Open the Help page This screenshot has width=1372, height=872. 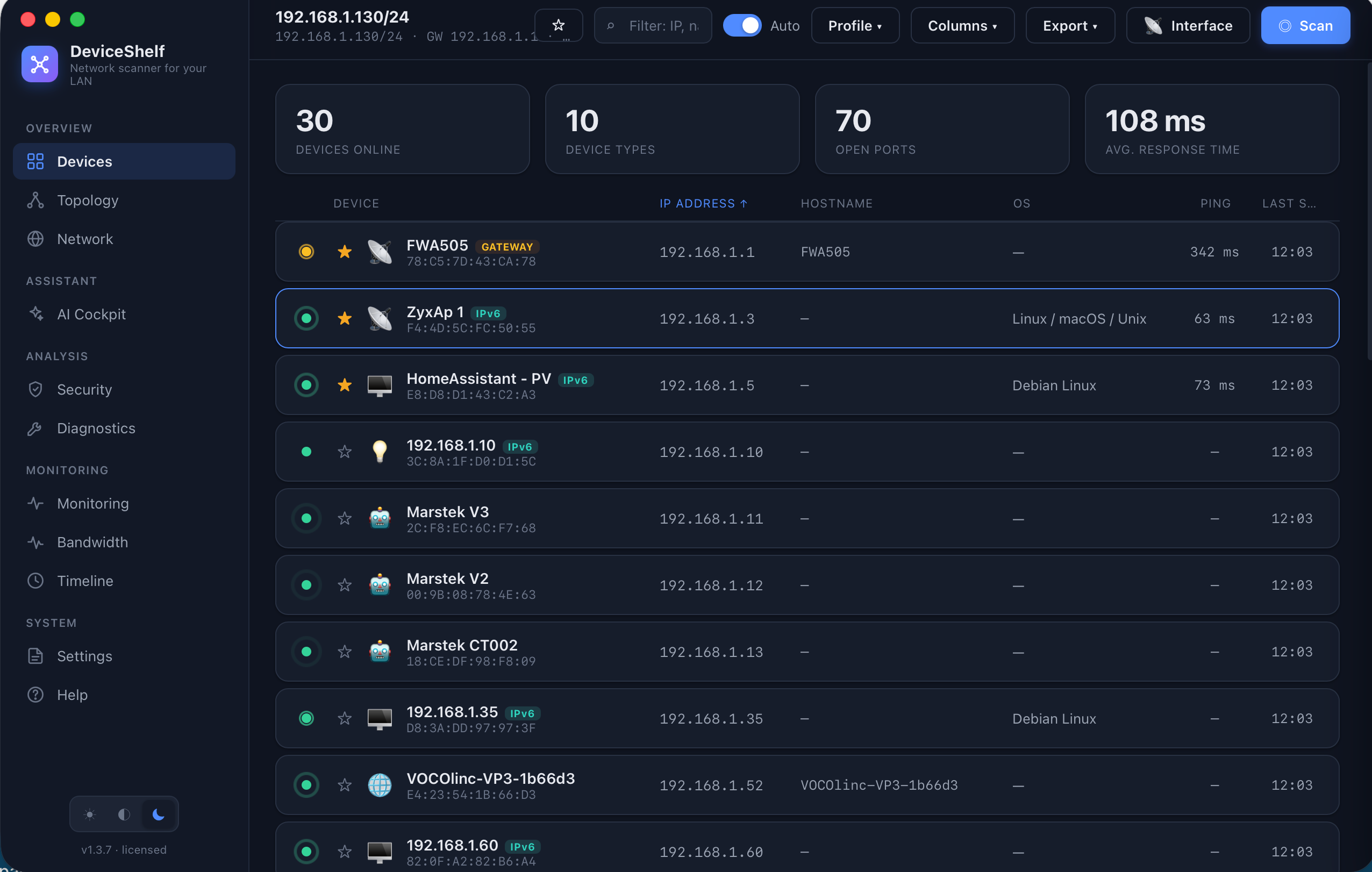tap(124, 695)
